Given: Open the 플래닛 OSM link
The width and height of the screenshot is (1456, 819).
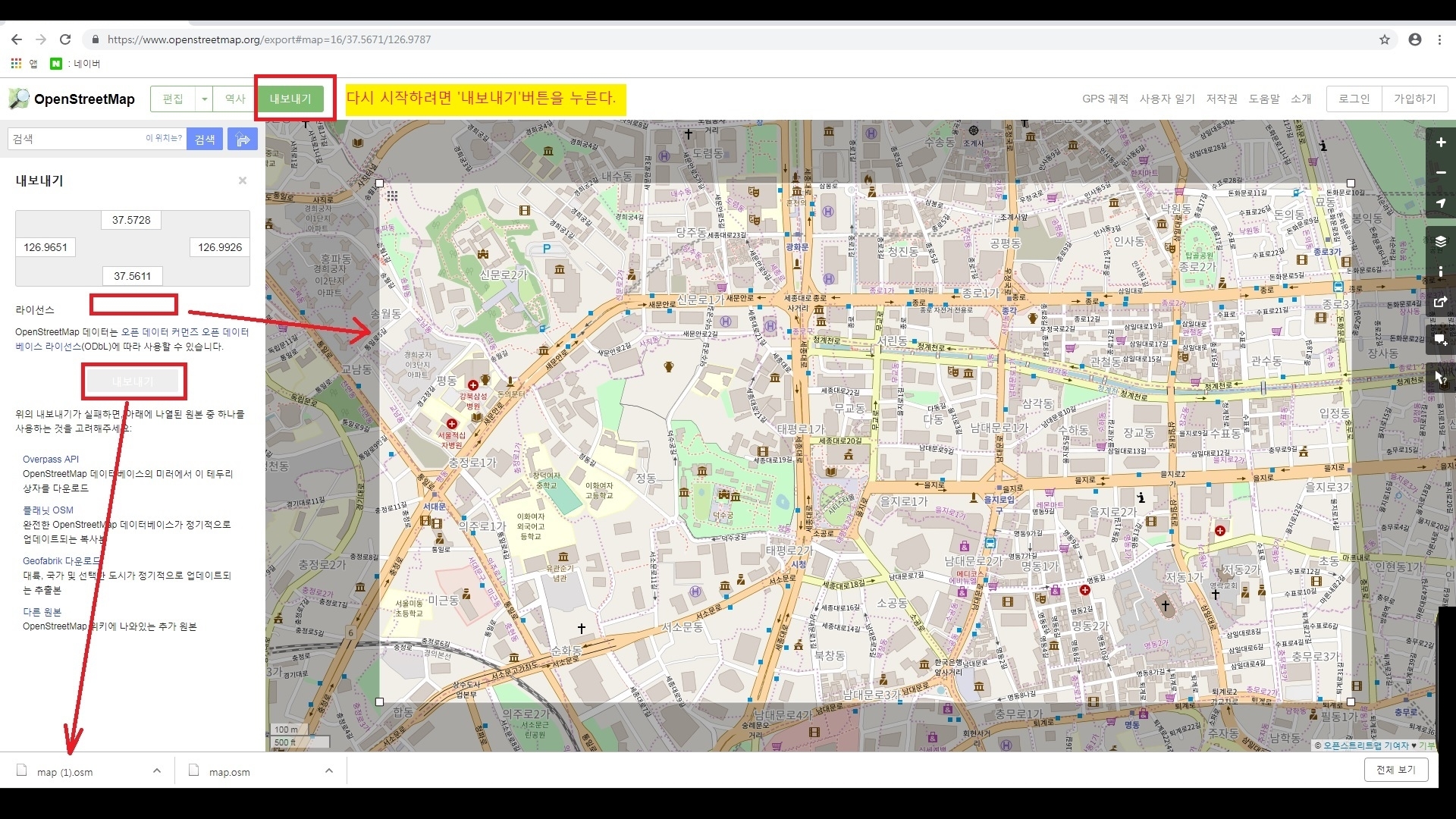Looking at the screenshot, I should [x=48, y=510].
